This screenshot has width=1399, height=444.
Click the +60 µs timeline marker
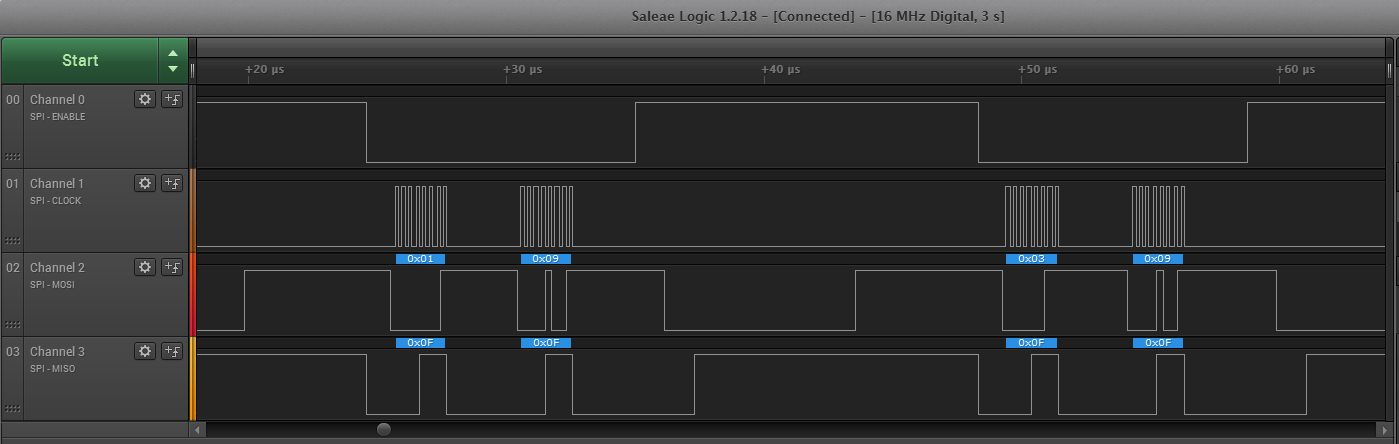pos(1295,70)
